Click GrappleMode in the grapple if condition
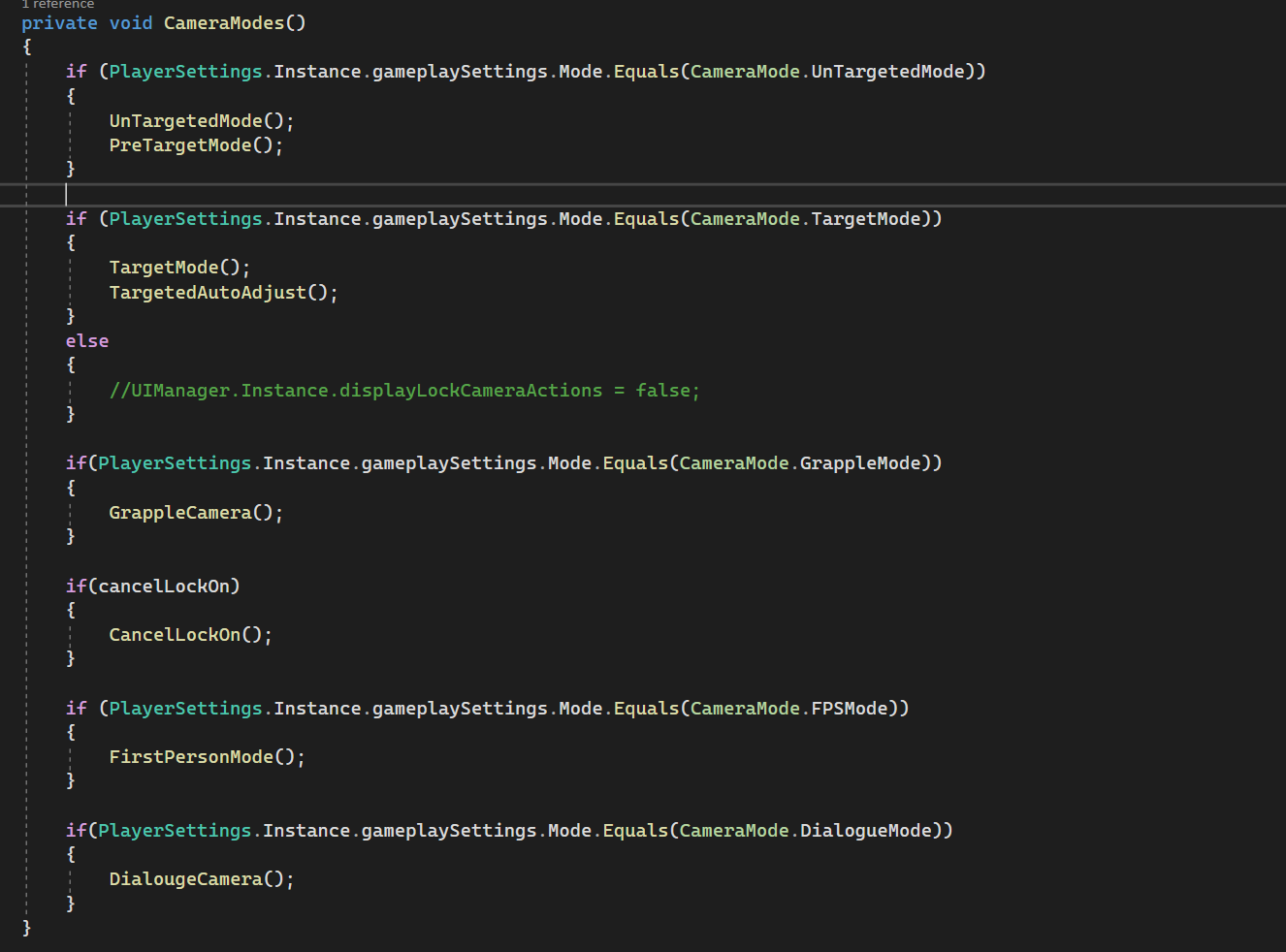Image resolution: width=1286 pixels, height=952 pixels. point(860,463)
